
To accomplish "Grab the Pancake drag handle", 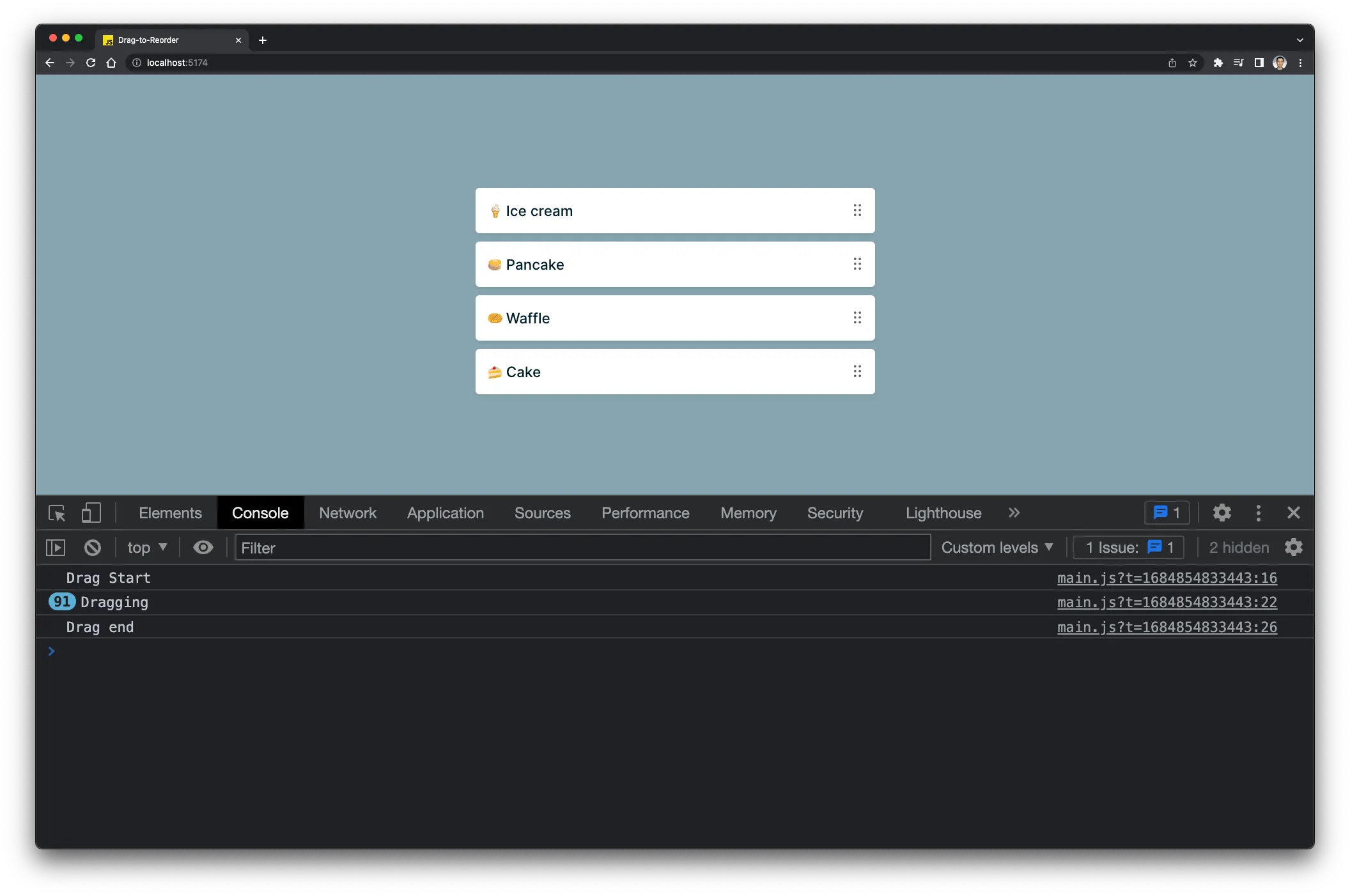I will 857,264.
